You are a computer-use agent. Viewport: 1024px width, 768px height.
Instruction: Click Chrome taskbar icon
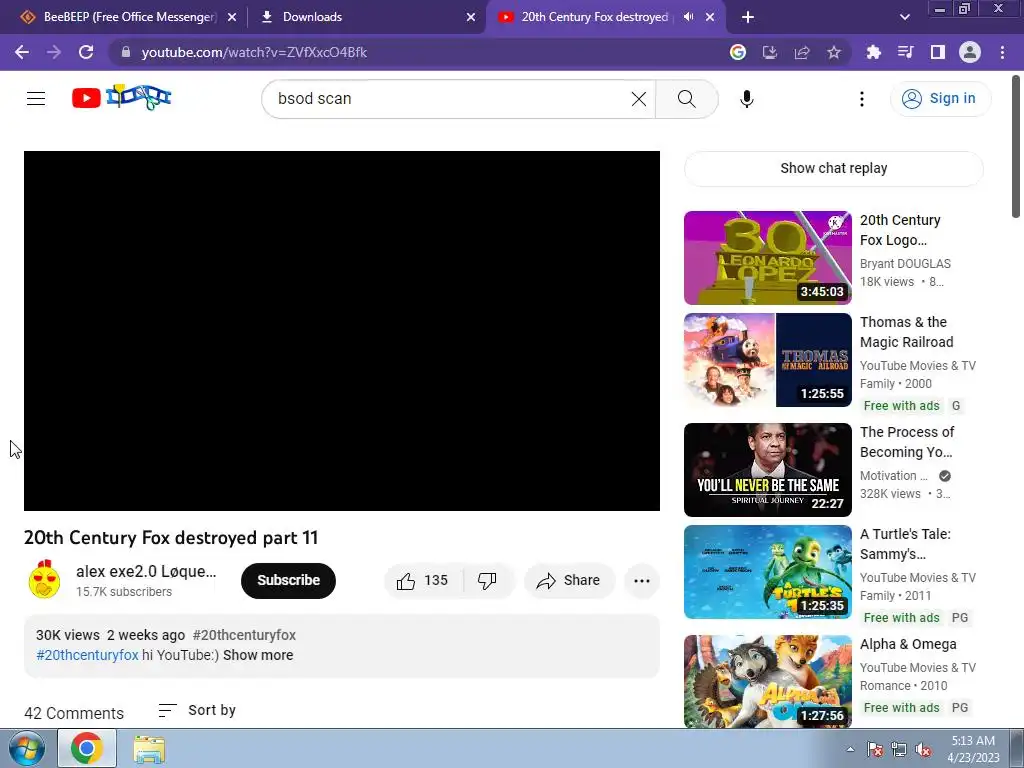click(x=87, y=748)
